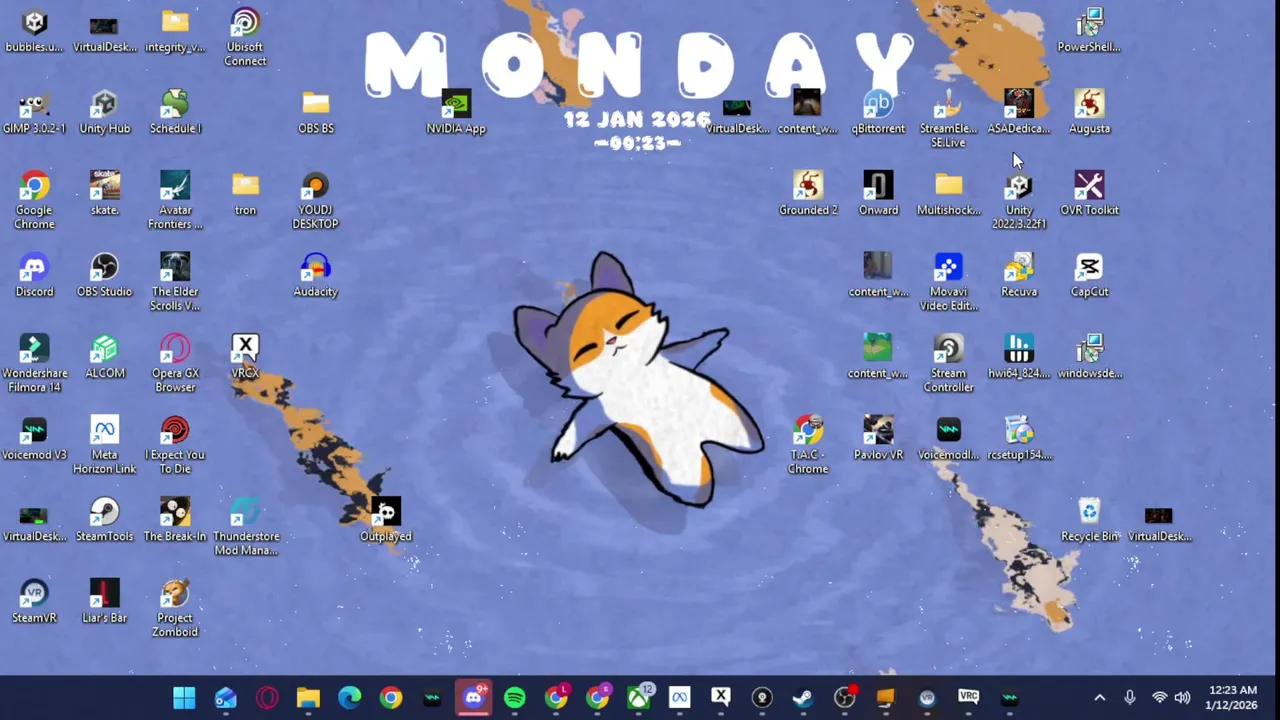Launch the OVR Toolkit shortcut
The width and height of the screenshot is (1280, 720).
point(1089,193)
